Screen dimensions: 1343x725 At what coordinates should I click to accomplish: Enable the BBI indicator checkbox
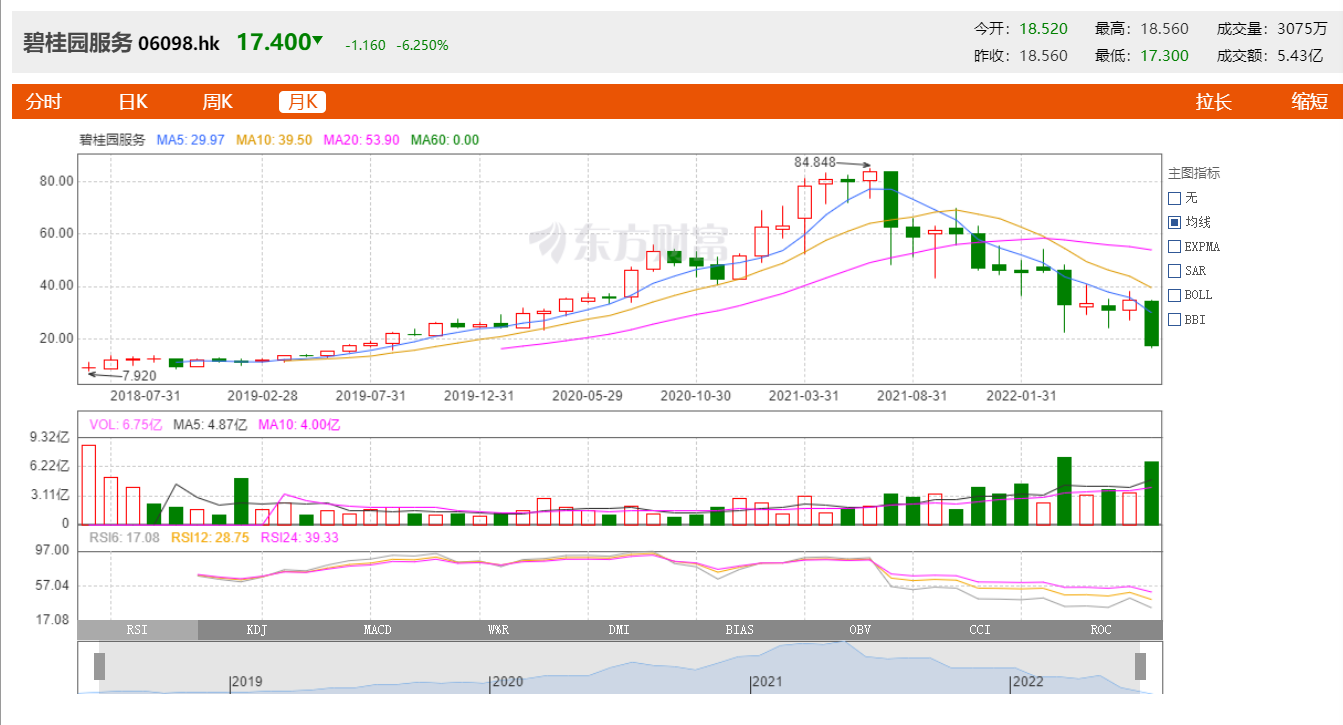(1175, 320)
